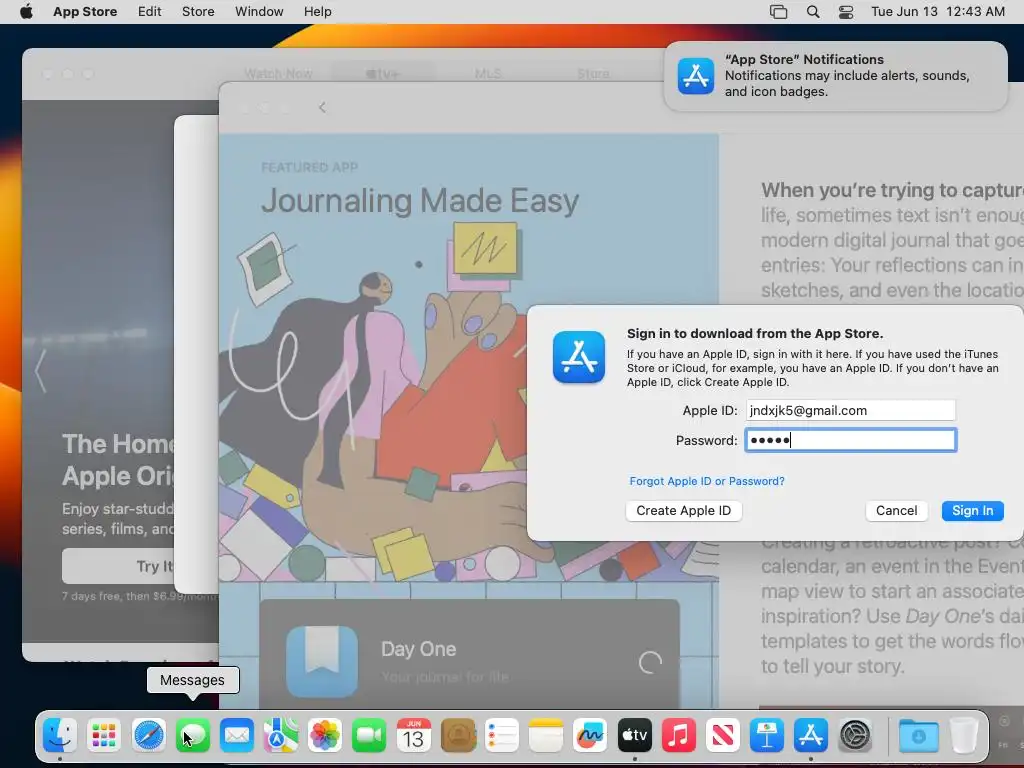Open the App Store menu
The height and width of the screenshot is (768, 1024).
point(85,12)
